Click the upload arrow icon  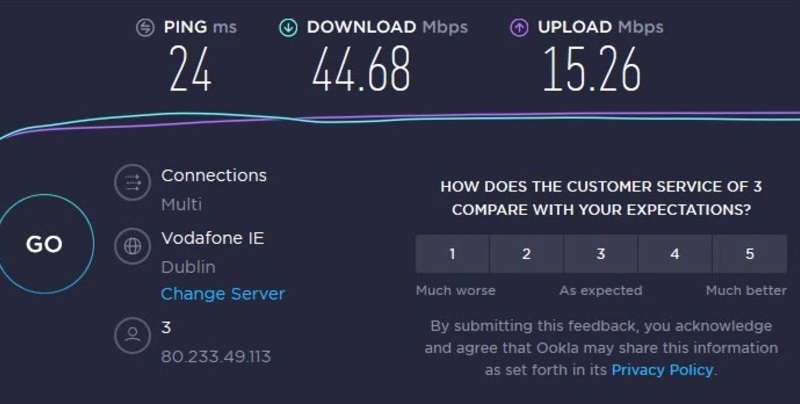[x=519, y=28]
